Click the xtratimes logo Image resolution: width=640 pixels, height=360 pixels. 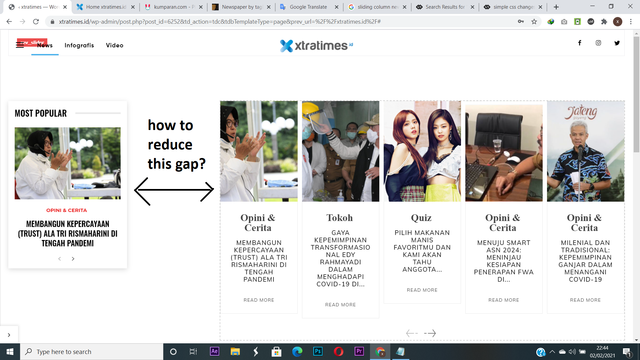(316, 45)
